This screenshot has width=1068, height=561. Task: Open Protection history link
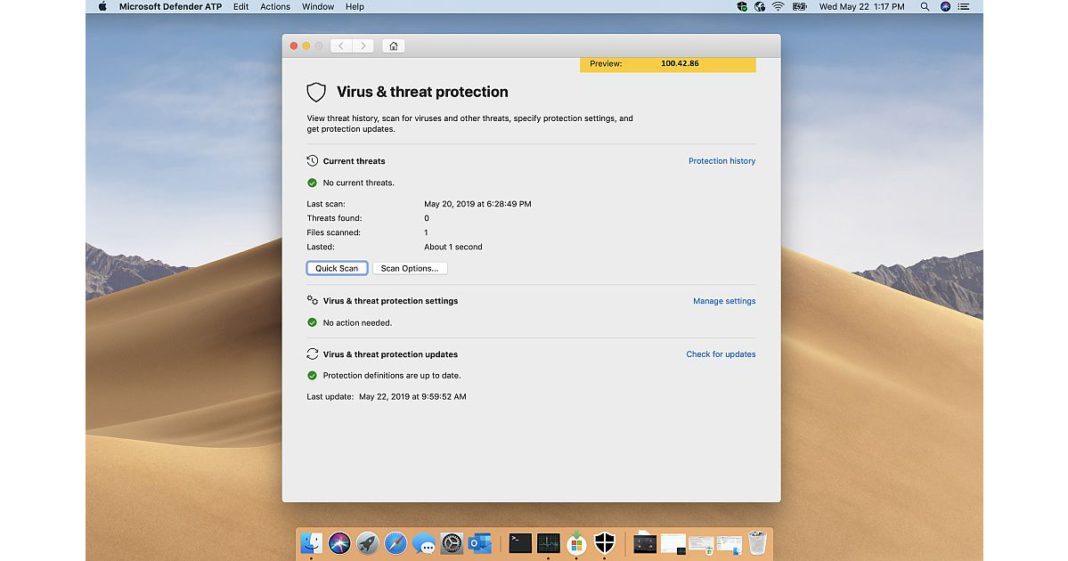tap(721, 161)
